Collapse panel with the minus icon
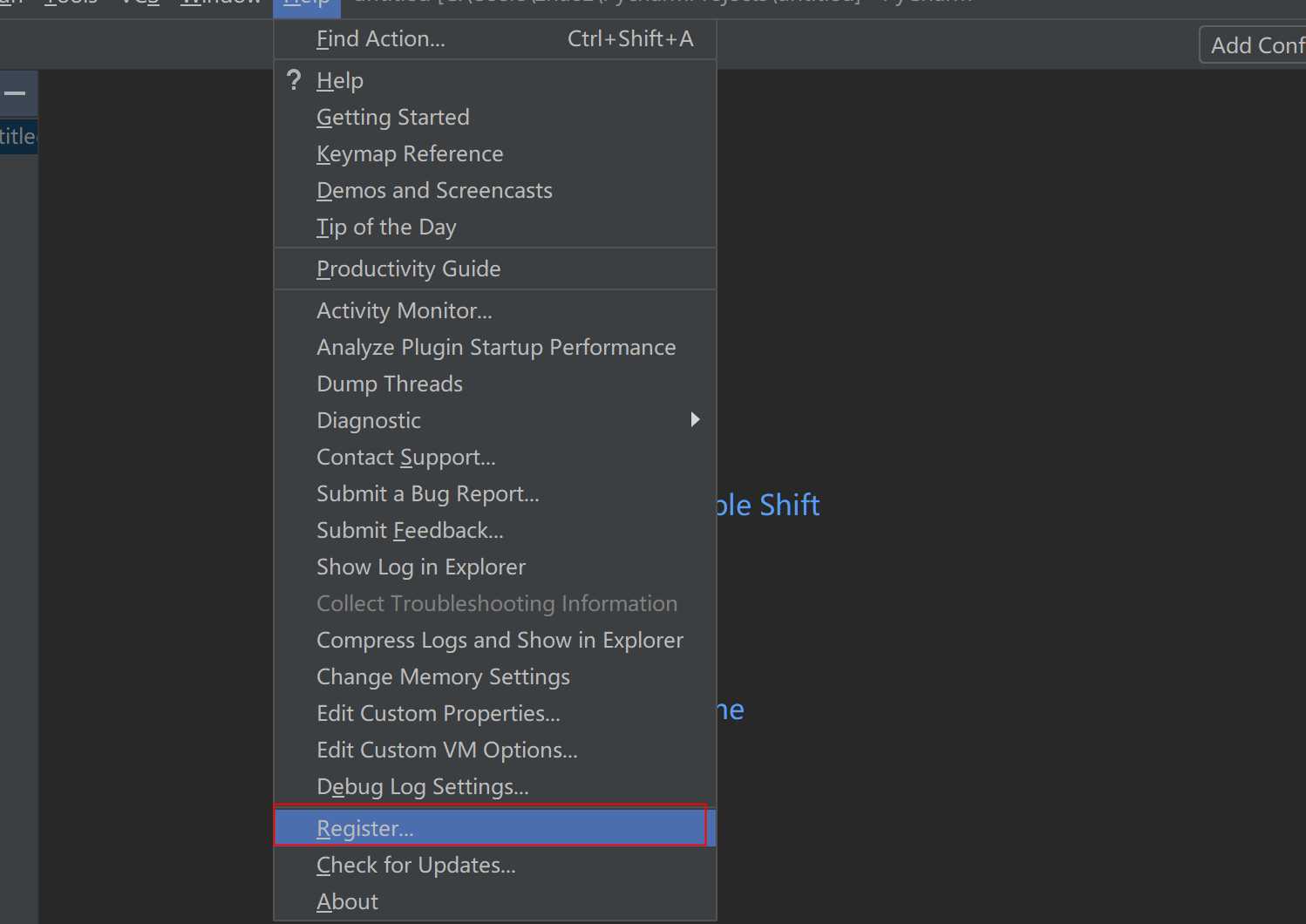The image size is (1306, 924). [x=16, y=94]
